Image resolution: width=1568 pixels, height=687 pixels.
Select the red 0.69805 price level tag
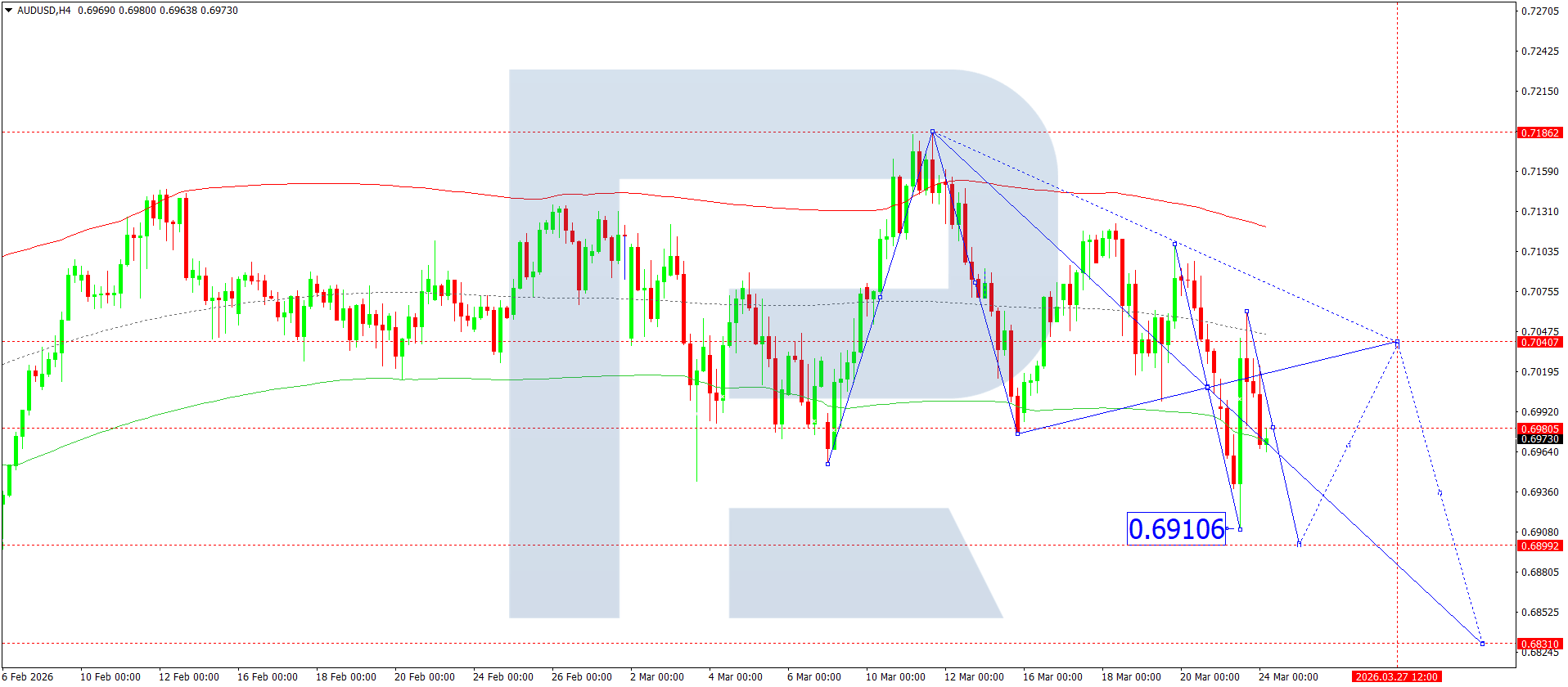(x=1539, y=429)
